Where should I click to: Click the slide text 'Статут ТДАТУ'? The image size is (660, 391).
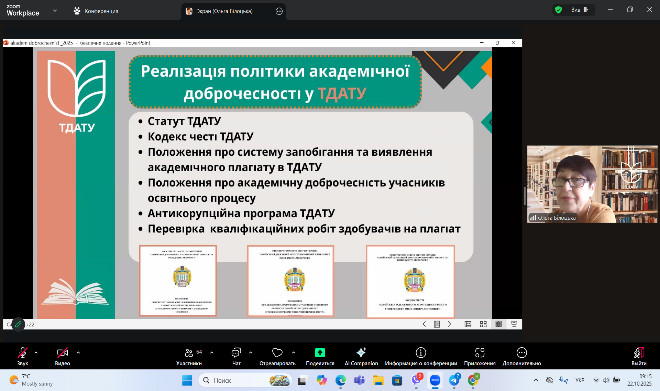click(x=184, y=121)
